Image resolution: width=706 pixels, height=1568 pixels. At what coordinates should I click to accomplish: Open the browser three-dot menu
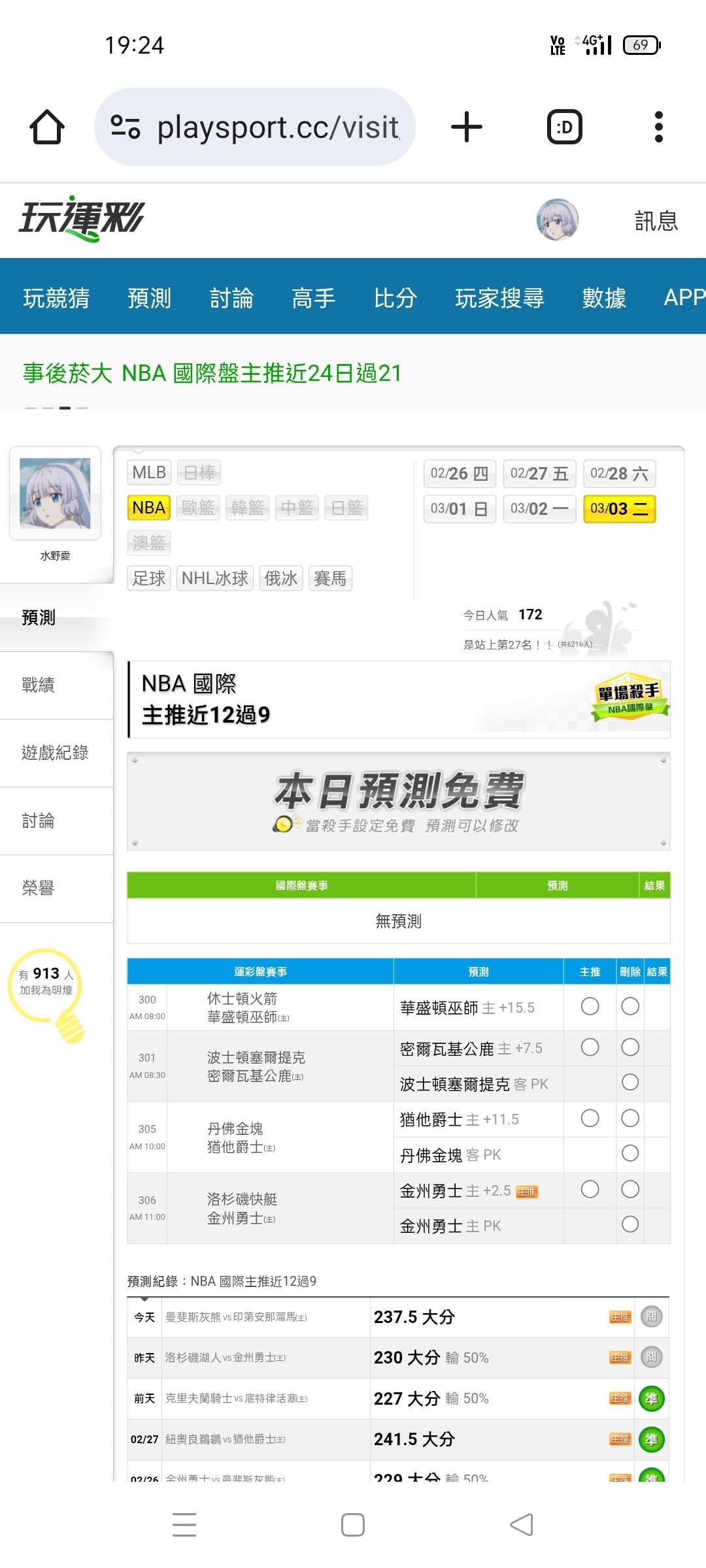(659, 127)
